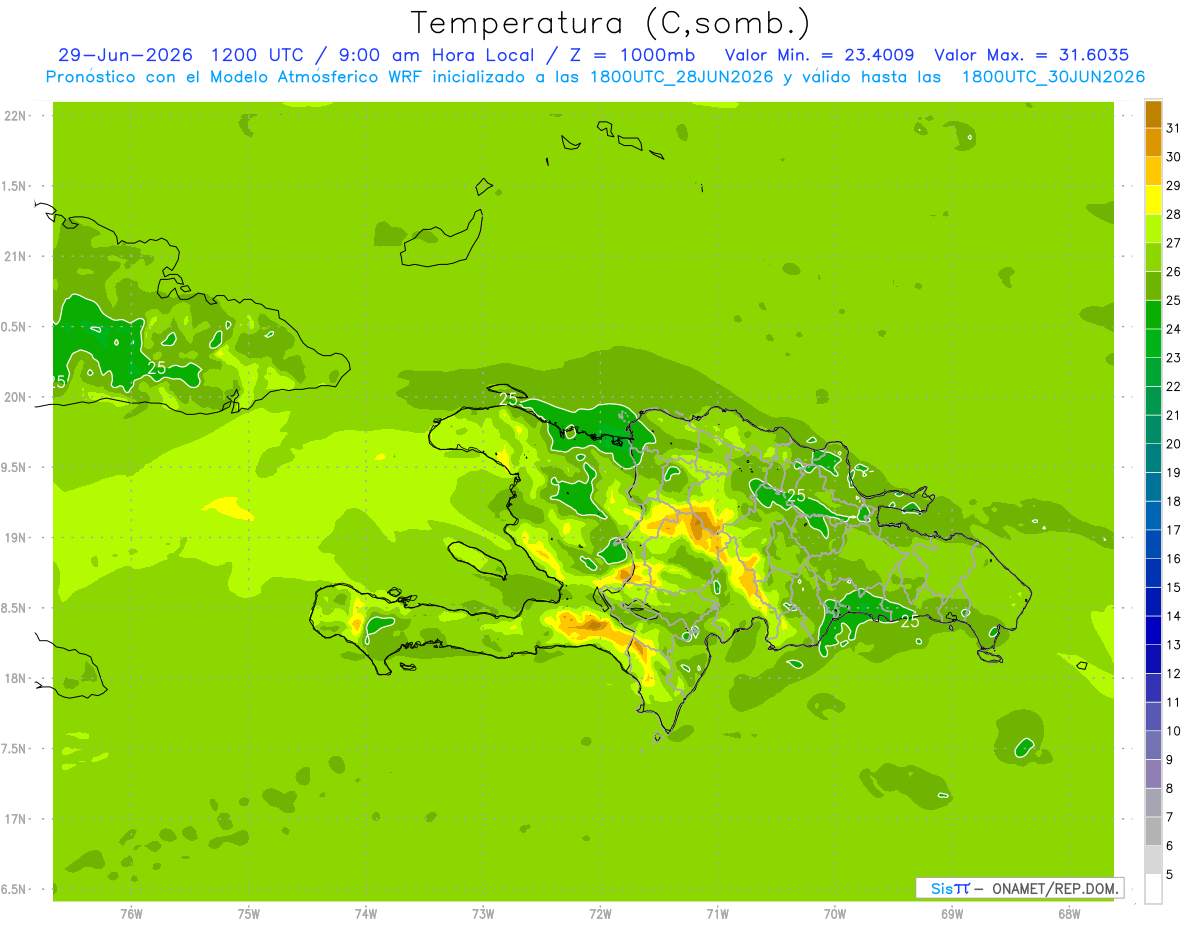The width and height of the screenshot is (1200, 927).
Task: Click the '20N' latitude axis label
Action: [x=14, y=397]
